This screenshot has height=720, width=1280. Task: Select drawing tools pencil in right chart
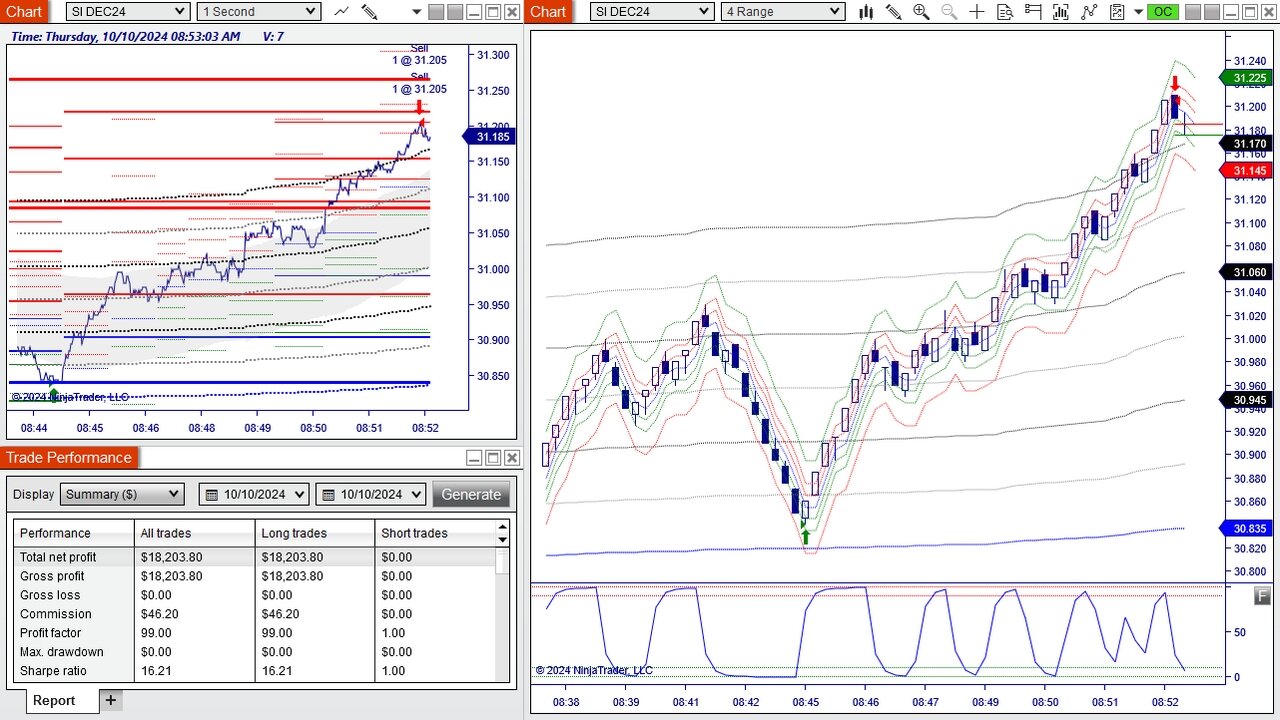(x=893, y=12)
